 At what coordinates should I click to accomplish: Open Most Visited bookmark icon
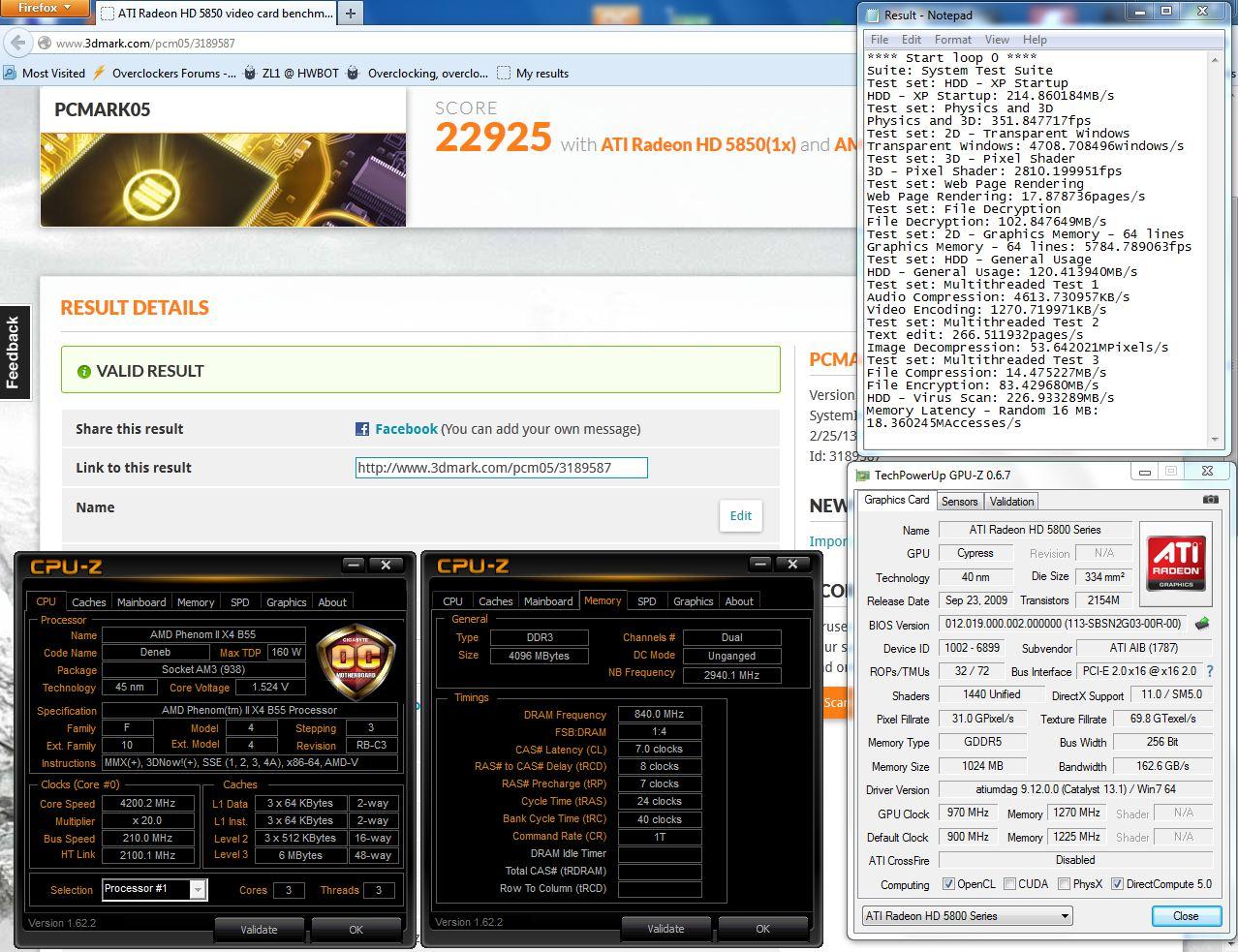coord(10,73)
